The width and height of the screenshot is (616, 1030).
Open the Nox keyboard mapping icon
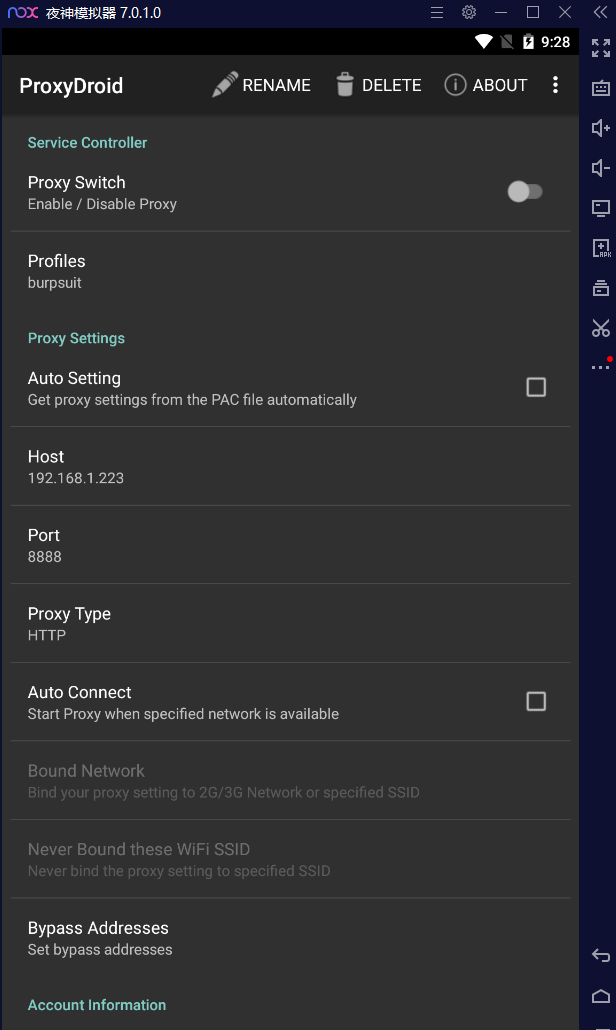(600, 88)
